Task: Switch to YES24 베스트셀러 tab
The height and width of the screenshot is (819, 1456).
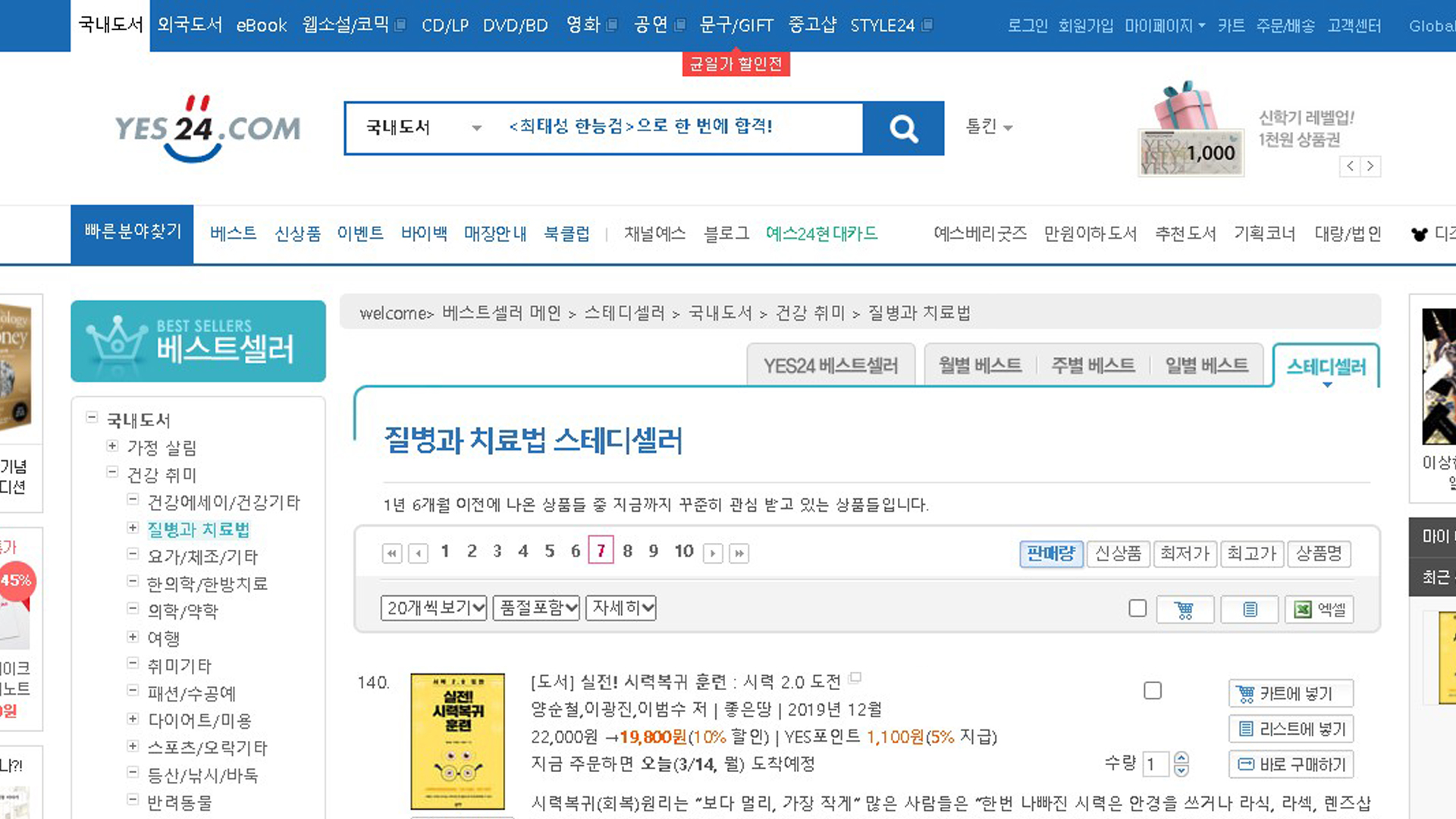Action: tap(831, 366)
